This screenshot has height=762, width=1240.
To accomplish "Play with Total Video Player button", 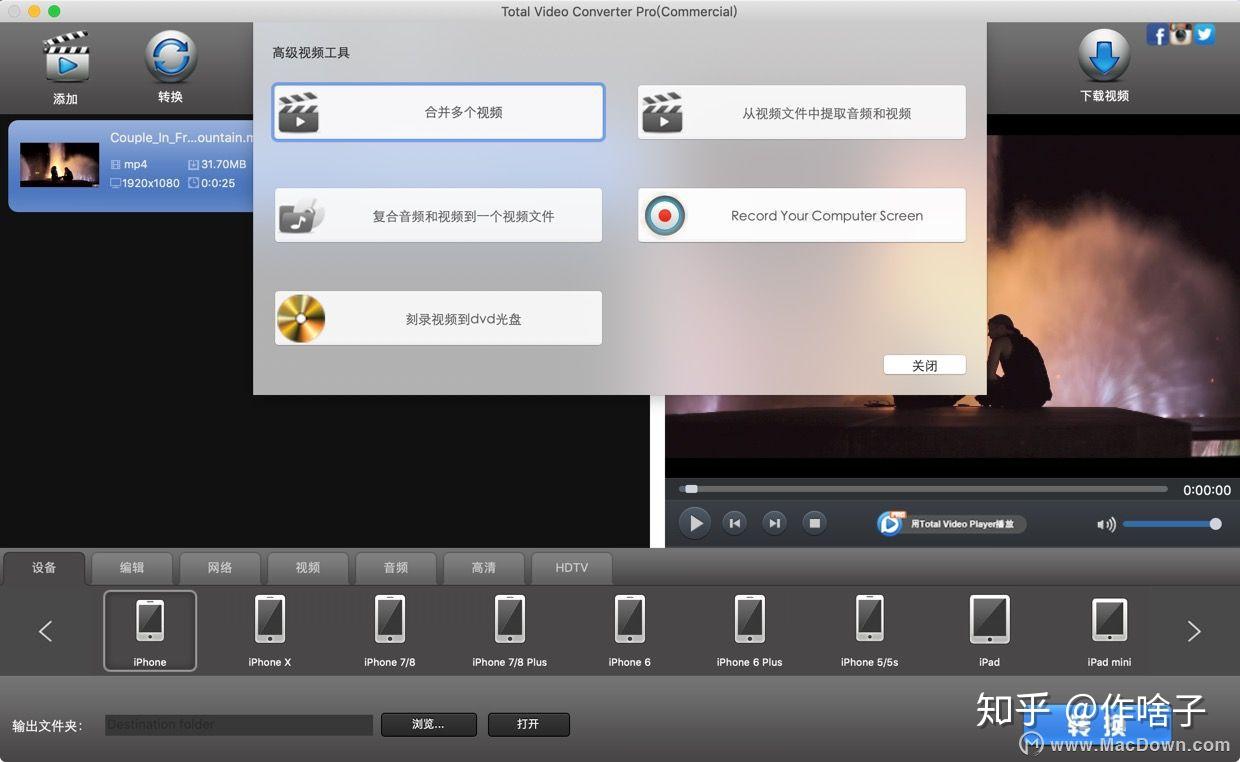I will 952,523.
